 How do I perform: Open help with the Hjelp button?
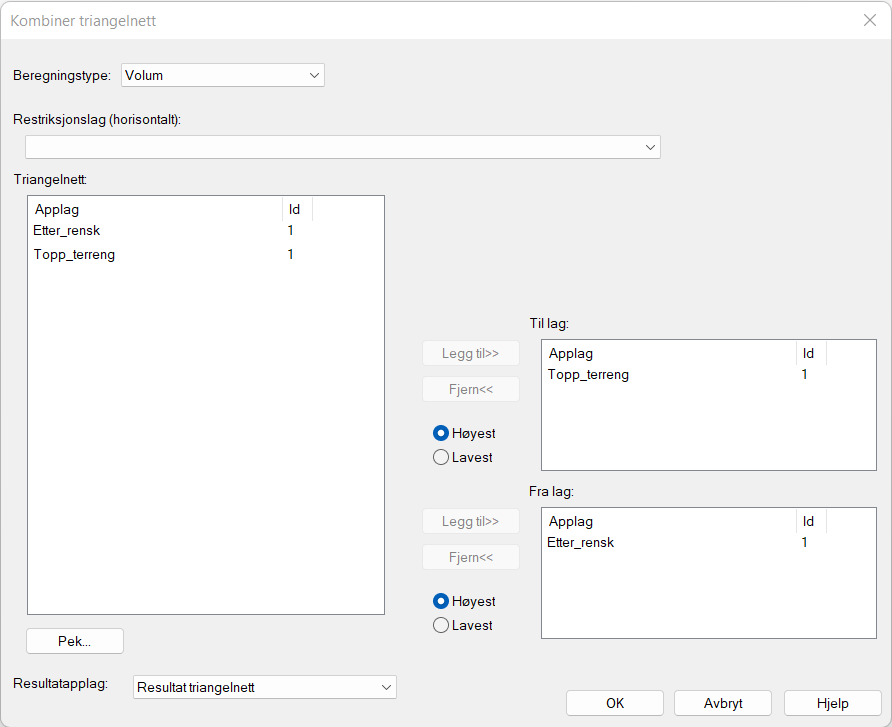click(x=832, y=703)
